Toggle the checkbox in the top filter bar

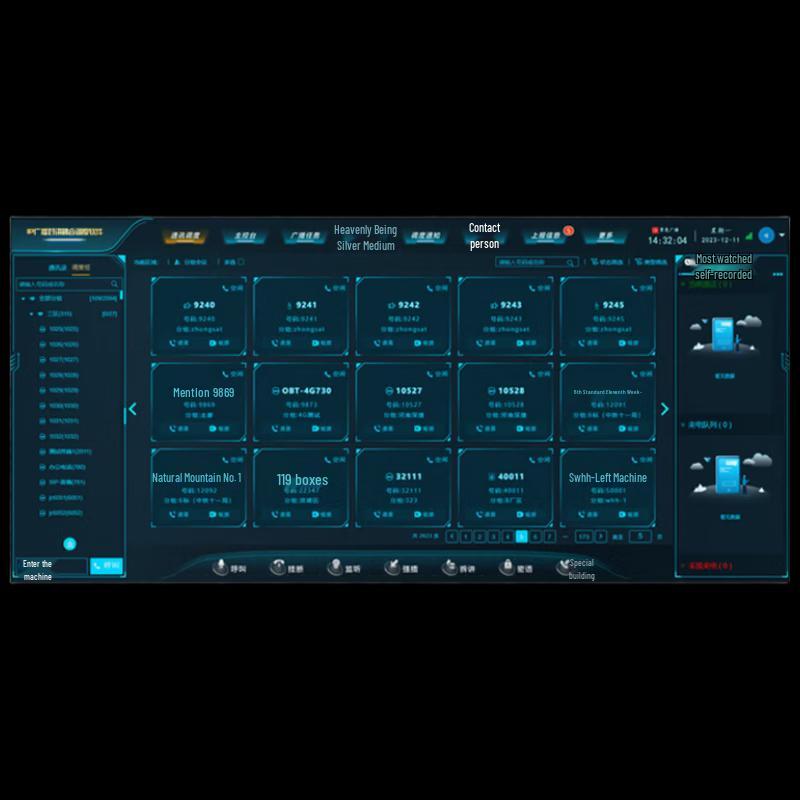241,262
